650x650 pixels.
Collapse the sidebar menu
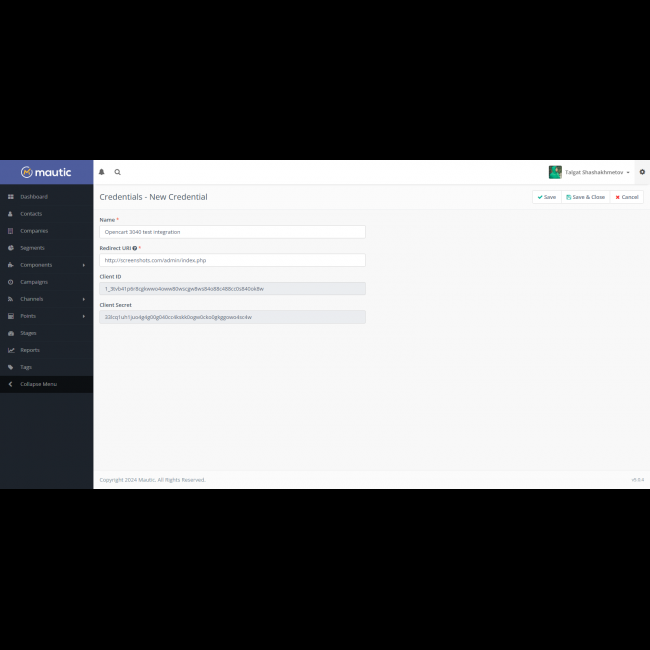click(x=38, y=384)
